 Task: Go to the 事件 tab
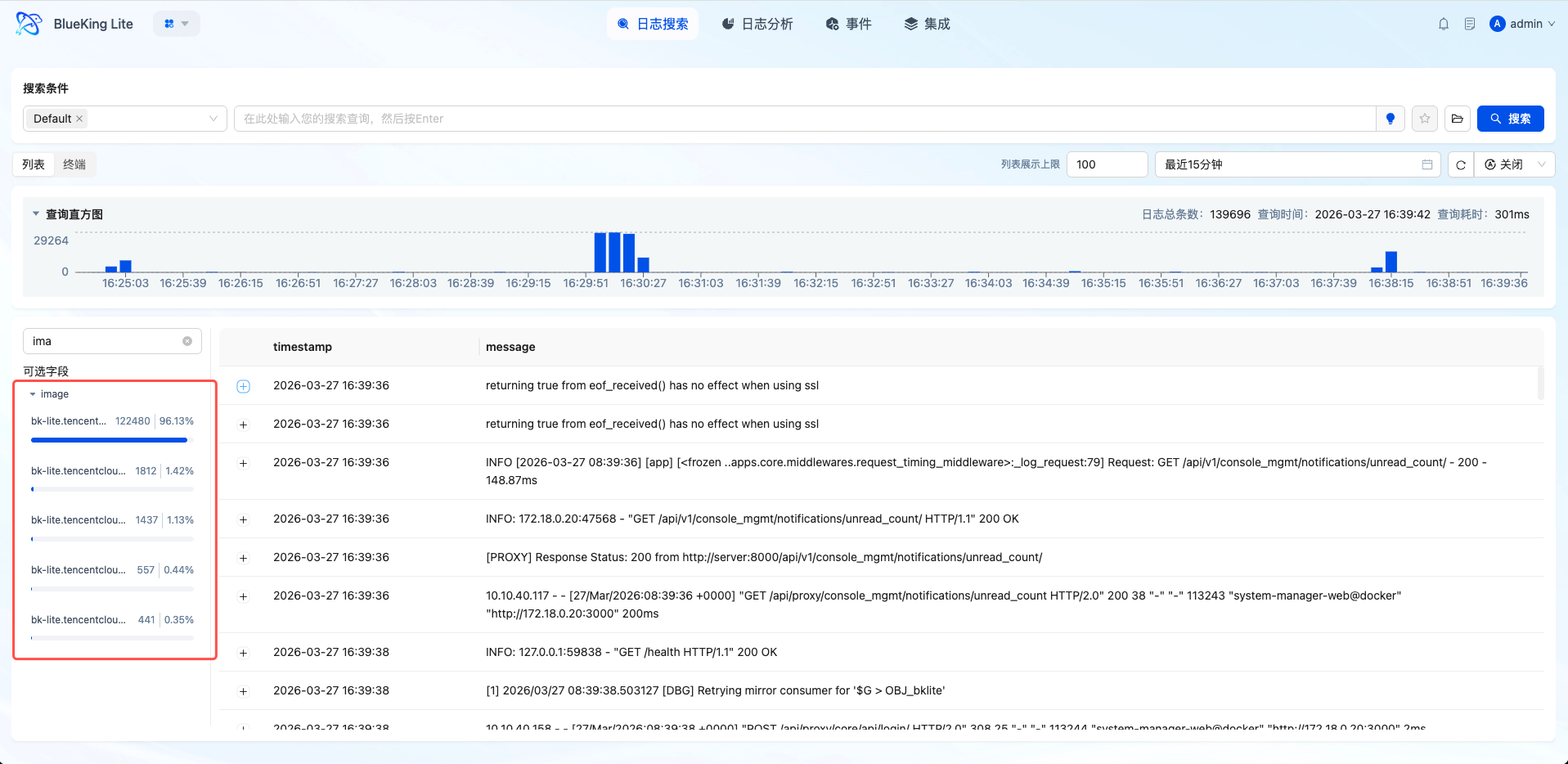849,24
